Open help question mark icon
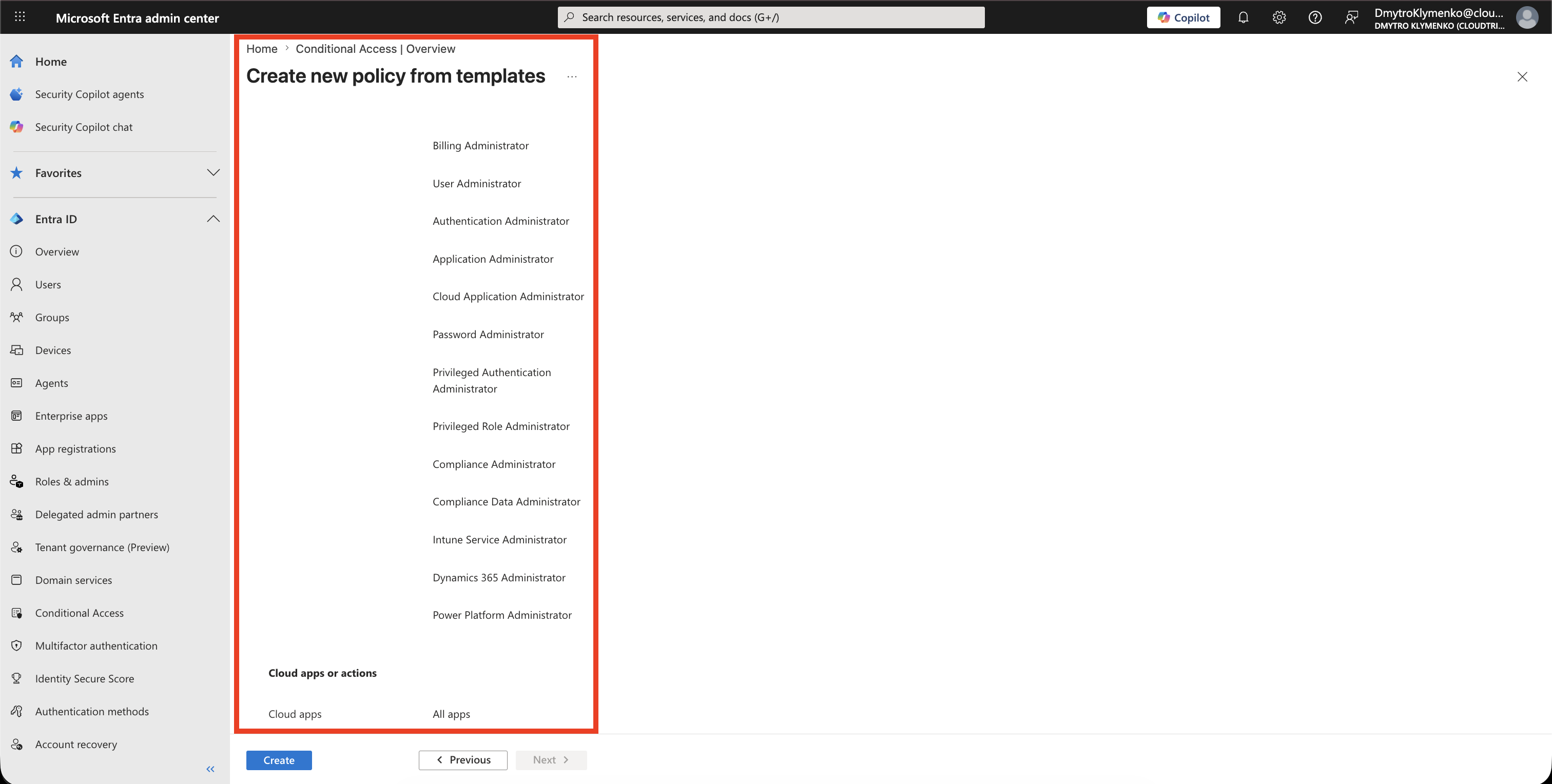The image size is (1552, 784). (1315, 17)
